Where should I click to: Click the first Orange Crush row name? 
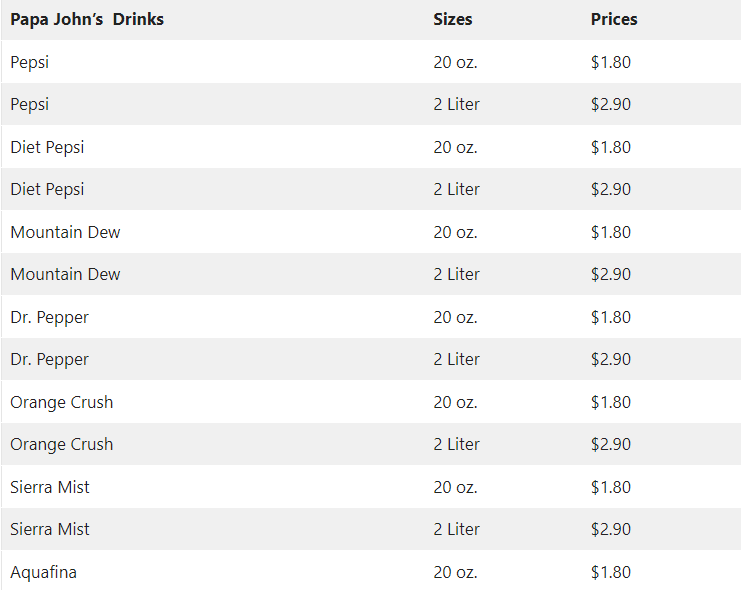pyautogui.click(x=61, y=402)
